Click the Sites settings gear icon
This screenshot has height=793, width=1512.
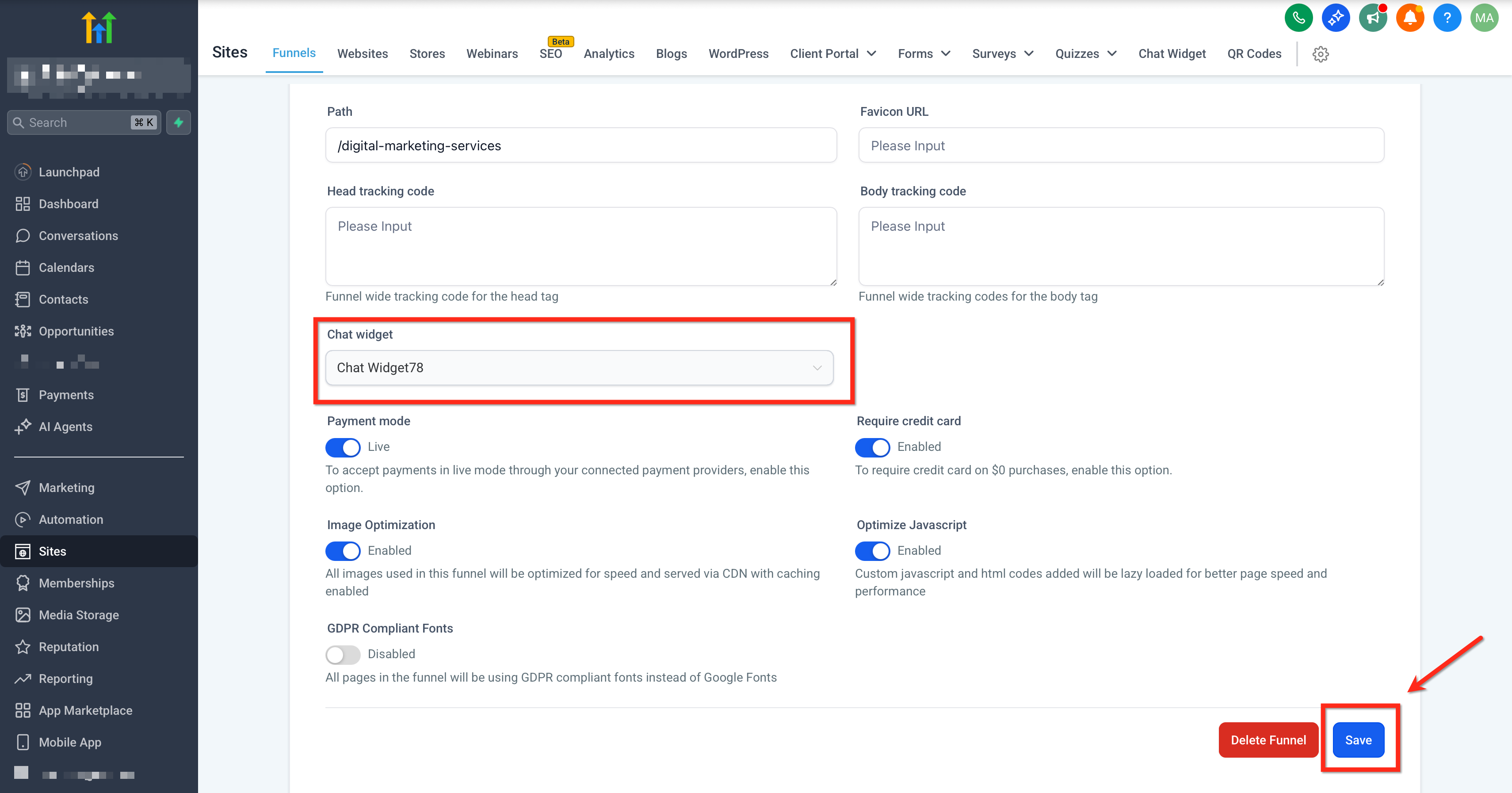click(1321, 54)
